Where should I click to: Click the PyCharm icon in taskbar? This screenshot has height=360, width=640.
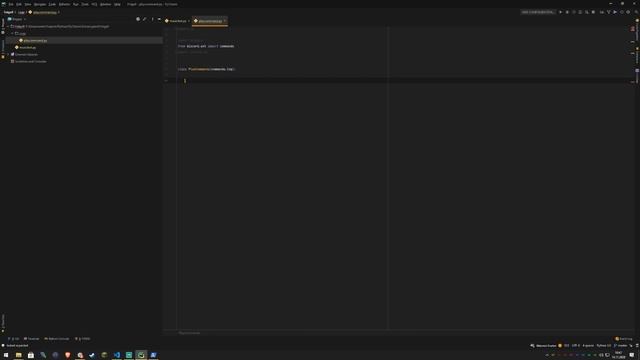[x=141, y=355]
